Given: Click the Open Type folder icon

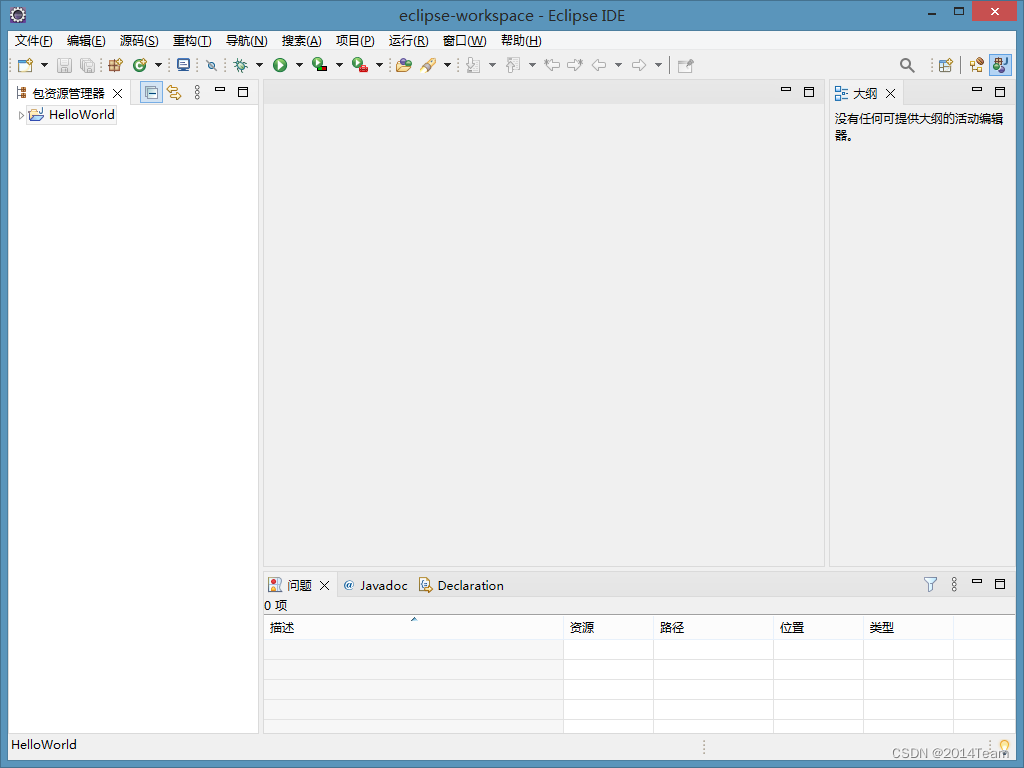Looking at the screenshot, I should click(403, 65).
